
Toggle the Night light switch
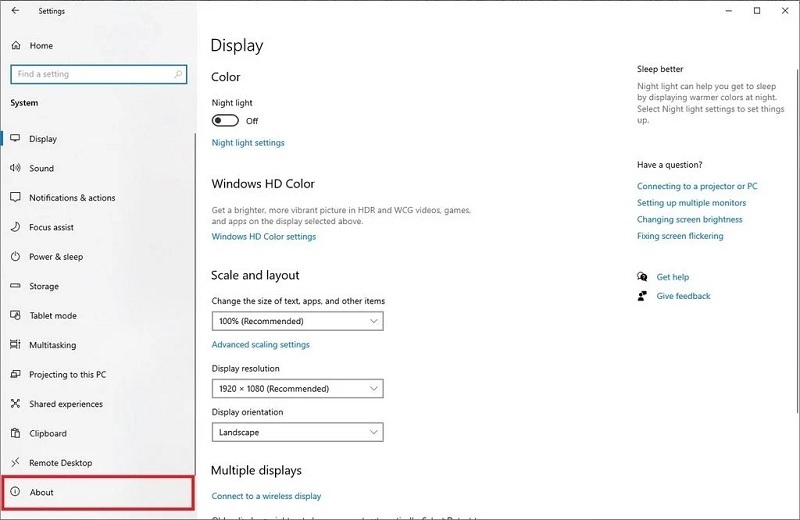click(225, 121)
